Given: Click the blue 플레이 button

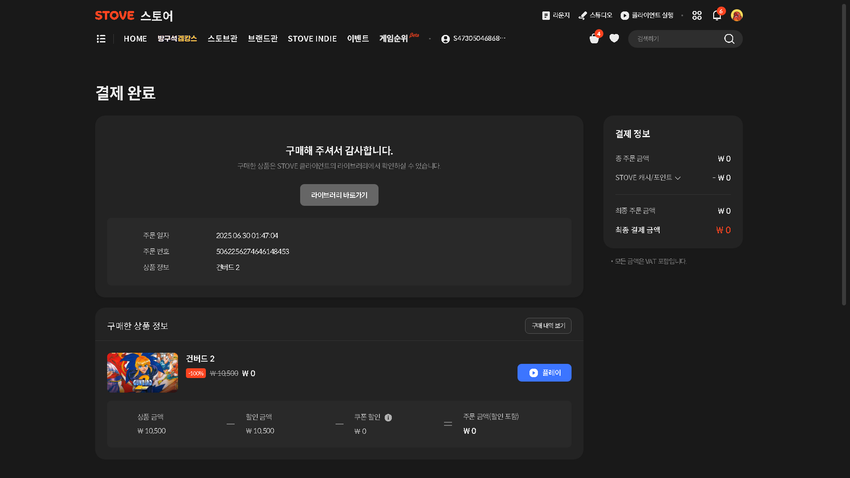Looking at the screenshot, I should (544, 373).
